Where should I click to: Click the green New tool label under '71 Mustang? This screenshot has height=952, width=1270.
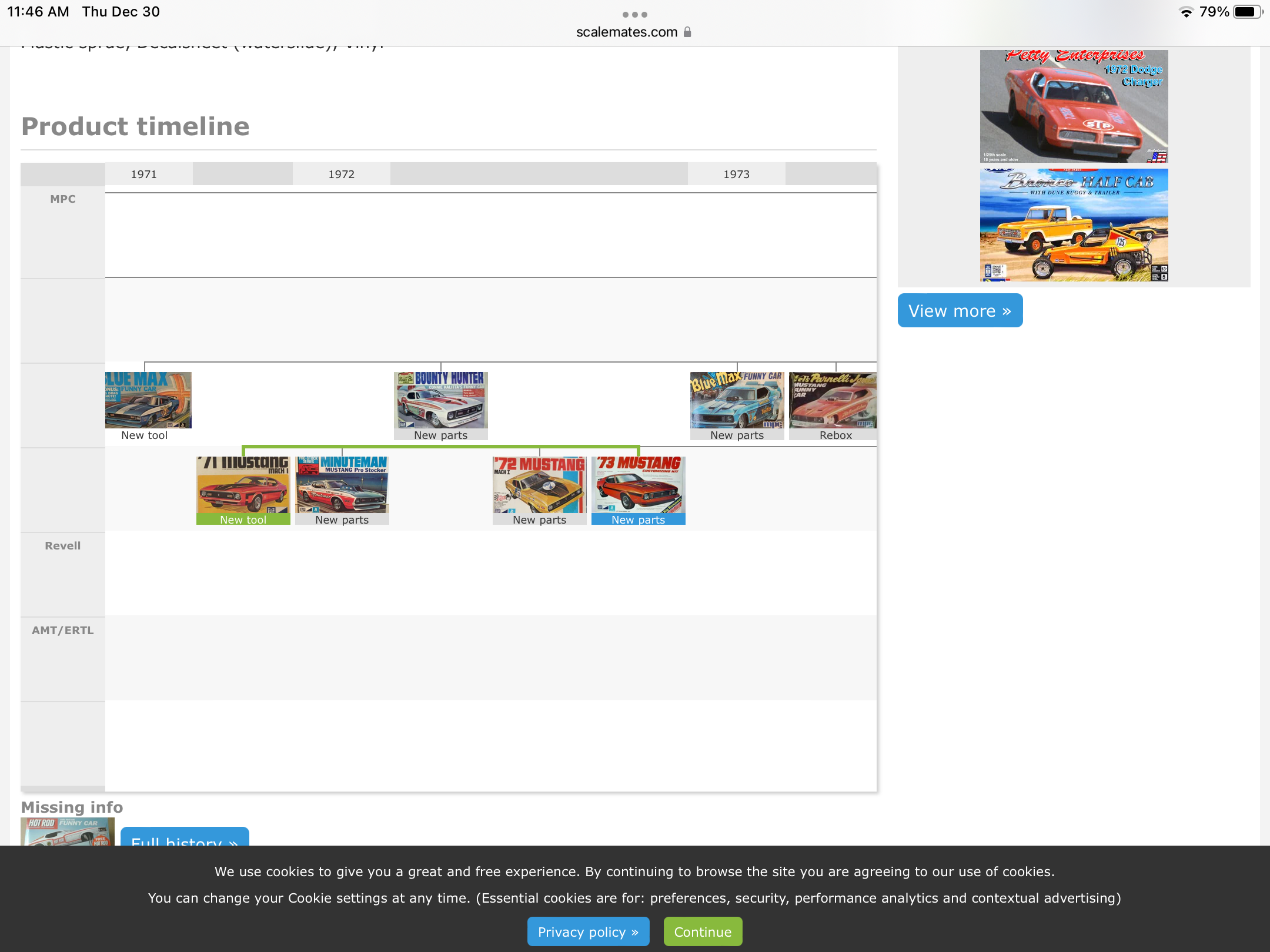point(243,519)
